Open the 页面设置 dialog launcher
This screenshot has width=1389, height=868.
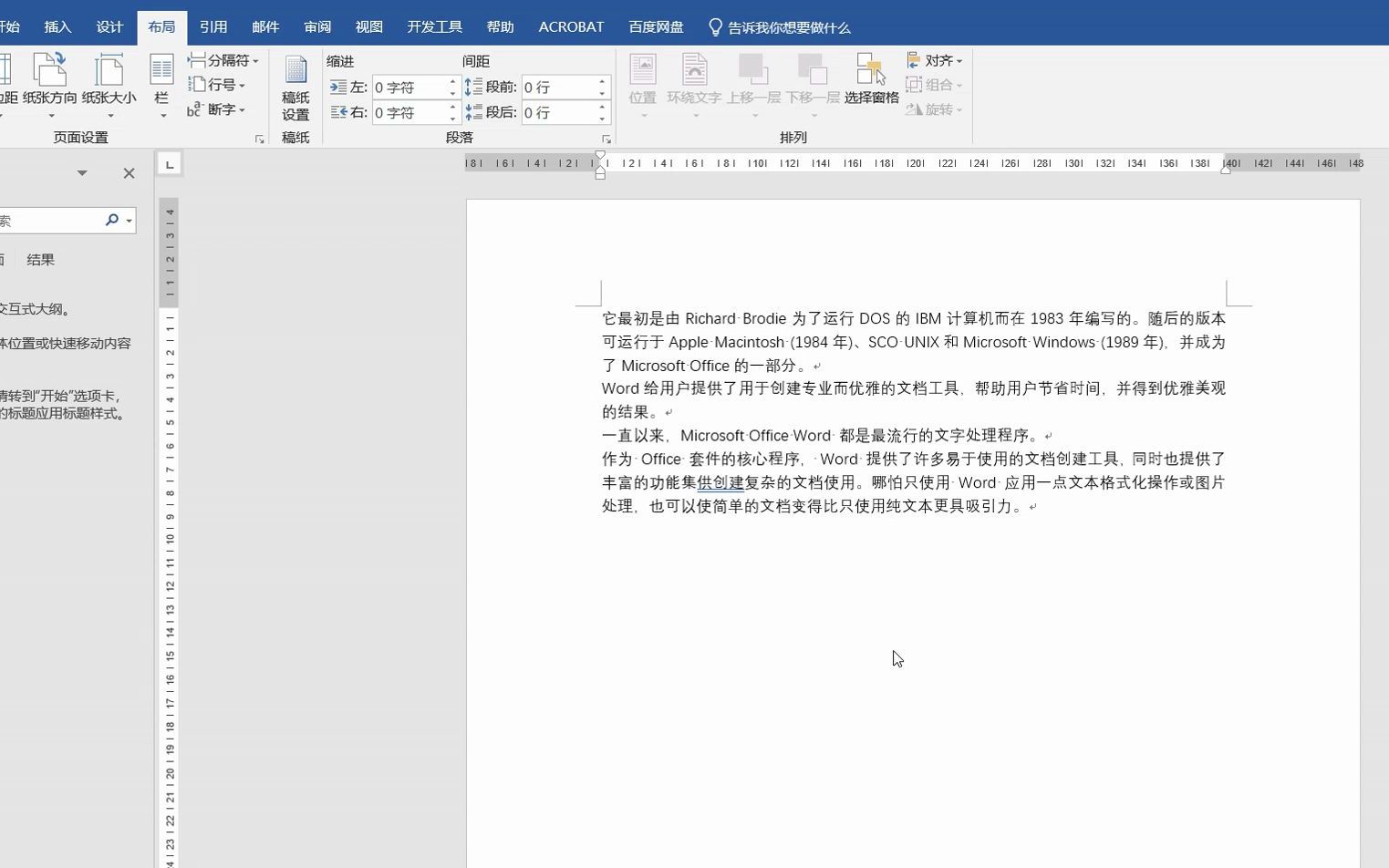[x=259, y=139]
